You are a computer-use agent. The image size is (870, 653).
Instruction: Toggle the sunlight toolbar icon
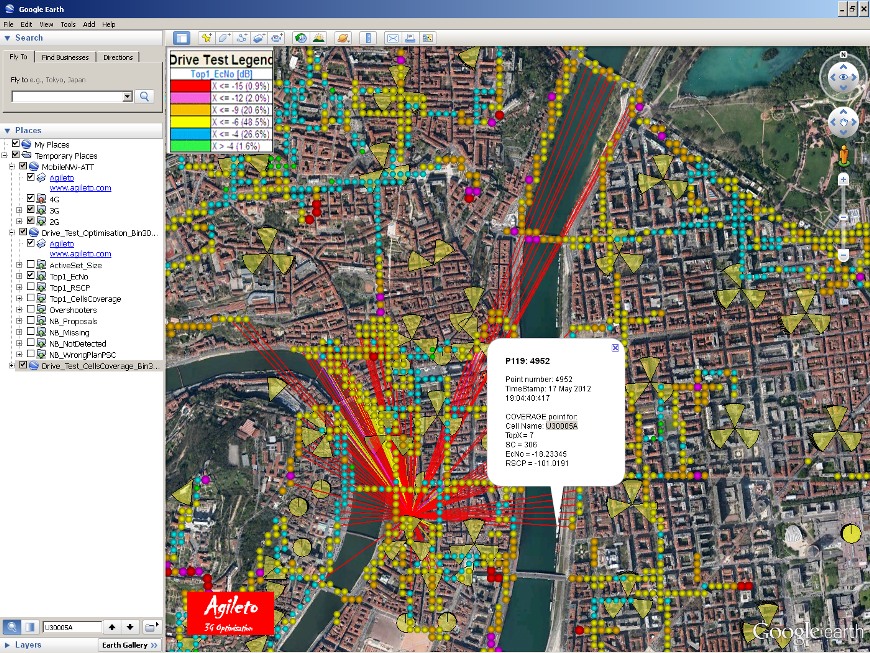tap(318, 38)
